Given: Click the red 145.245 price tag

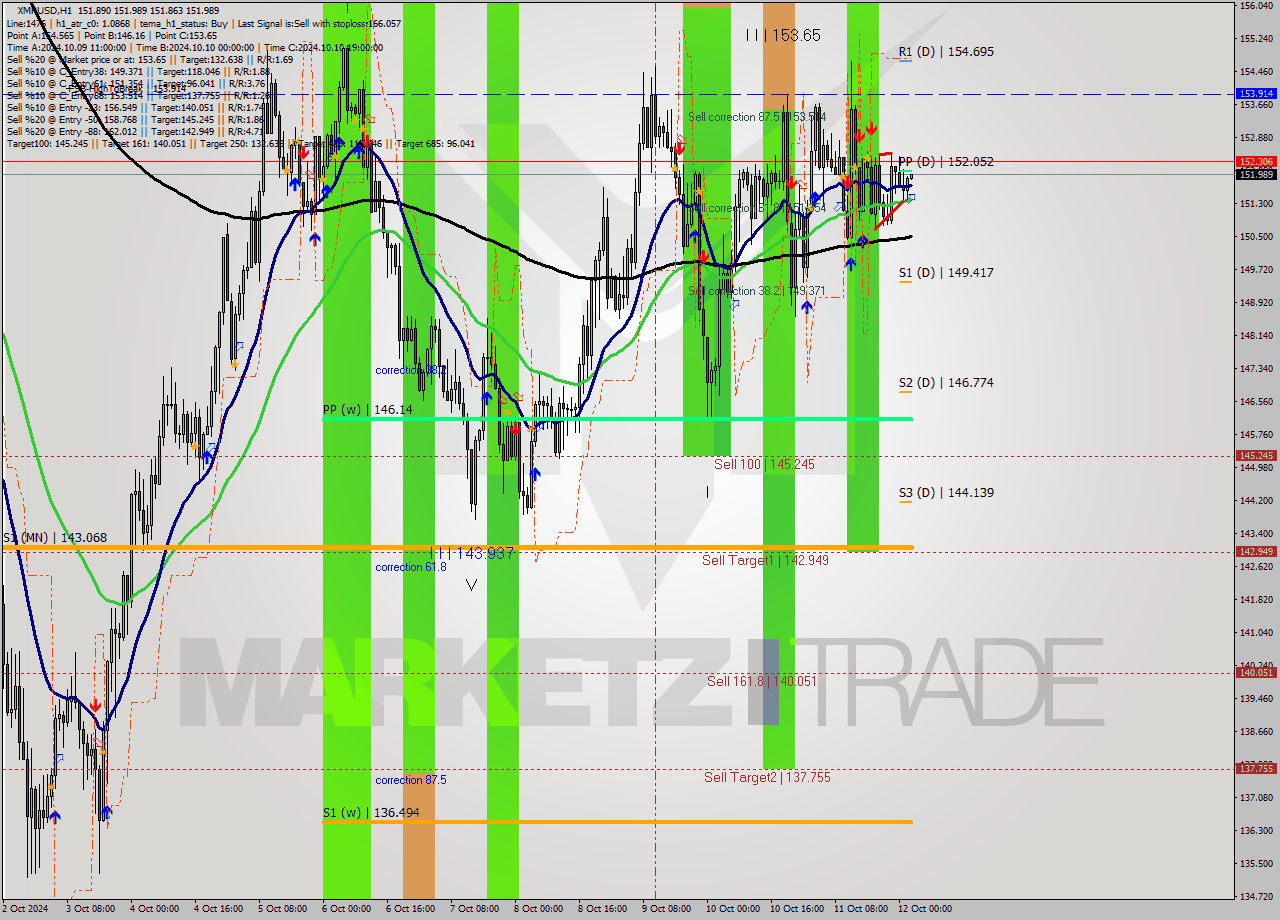Looking at the screenshot, I should [1257, 455].
